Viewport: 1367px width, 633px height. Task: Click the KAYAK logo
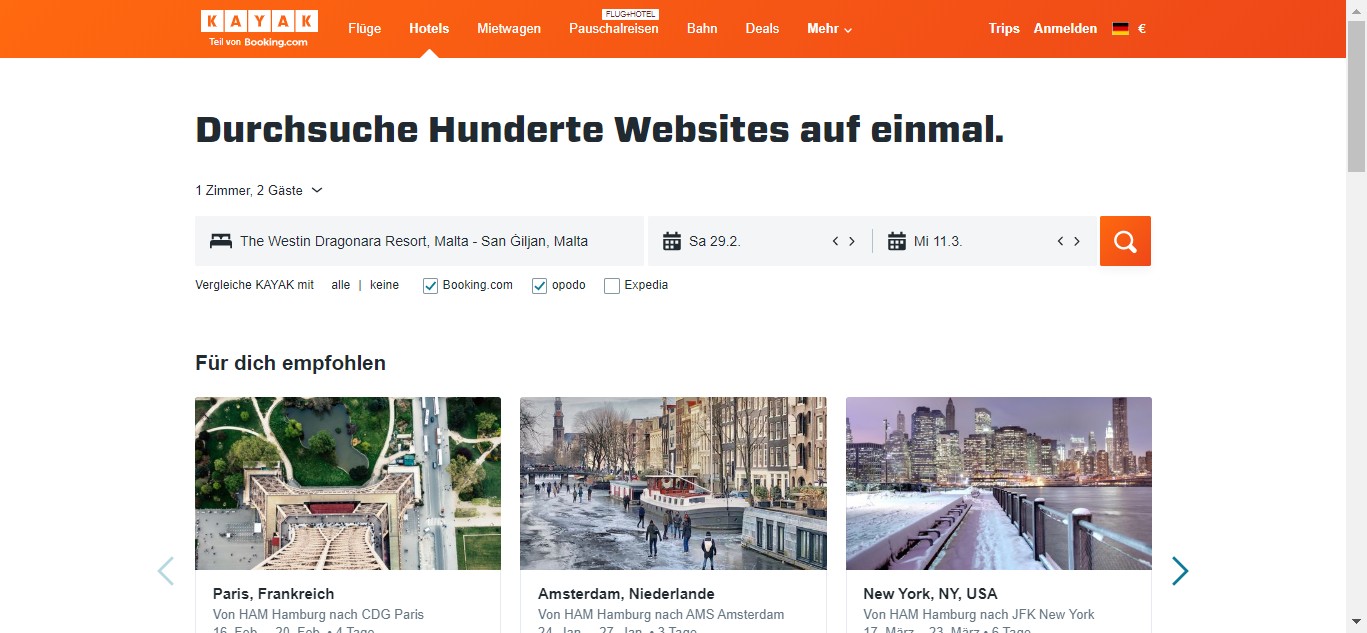click(x=259, y=28)
